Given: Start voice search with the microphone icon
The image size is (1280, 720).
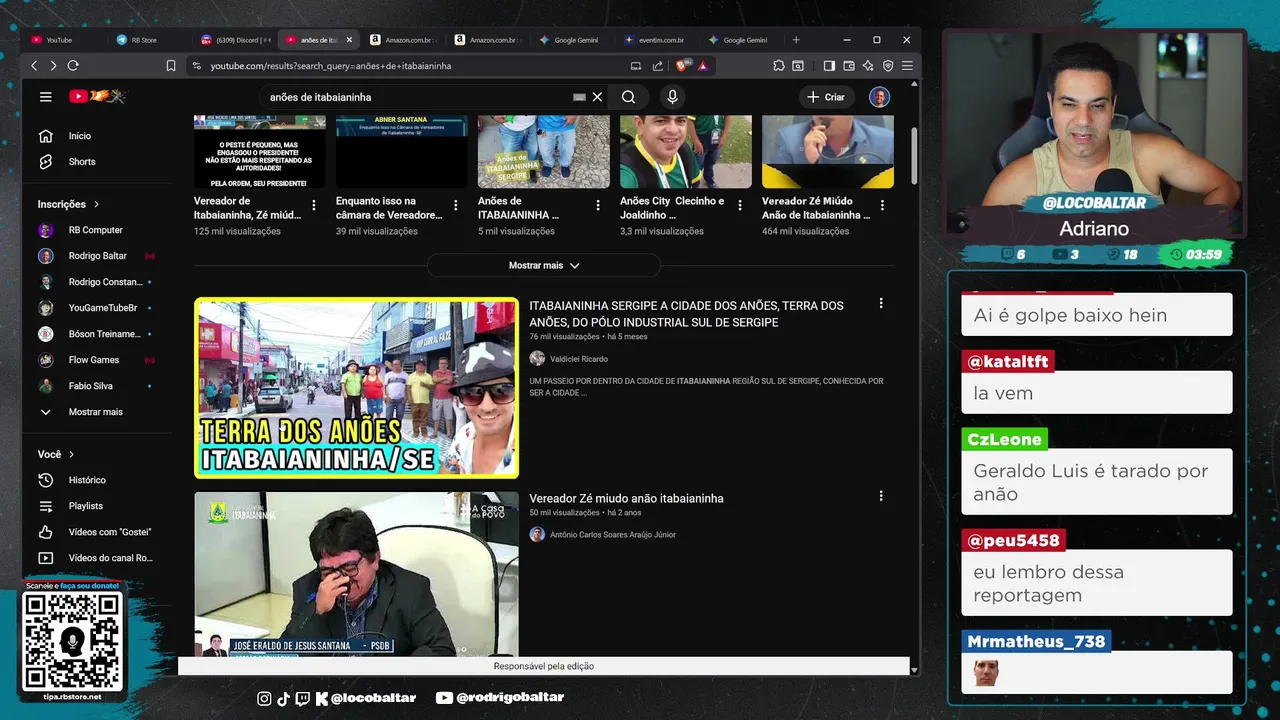Looking at the screenshot, I should click(672, 97).
